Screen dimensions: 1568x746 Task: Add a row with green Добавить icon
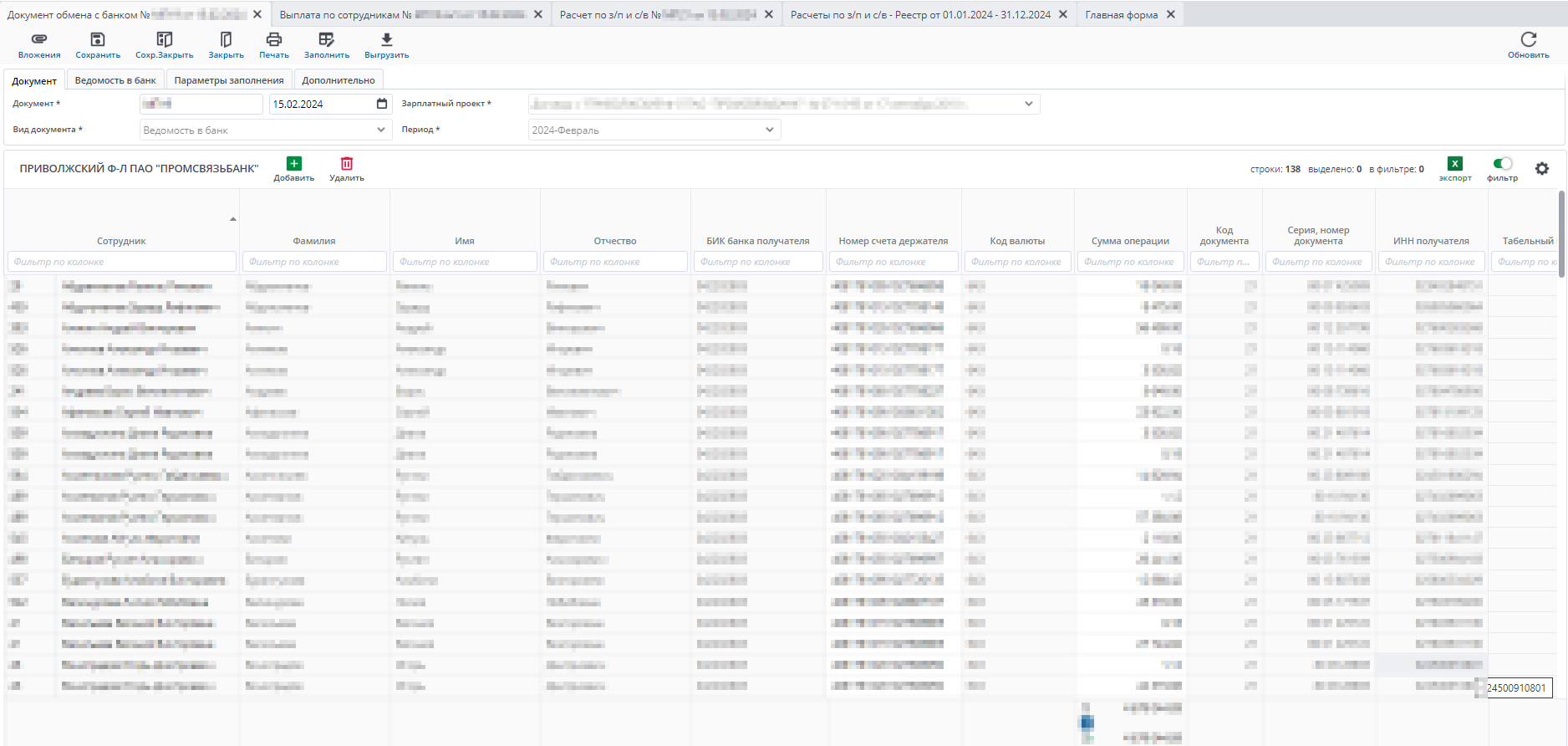[x=294, y=164]
